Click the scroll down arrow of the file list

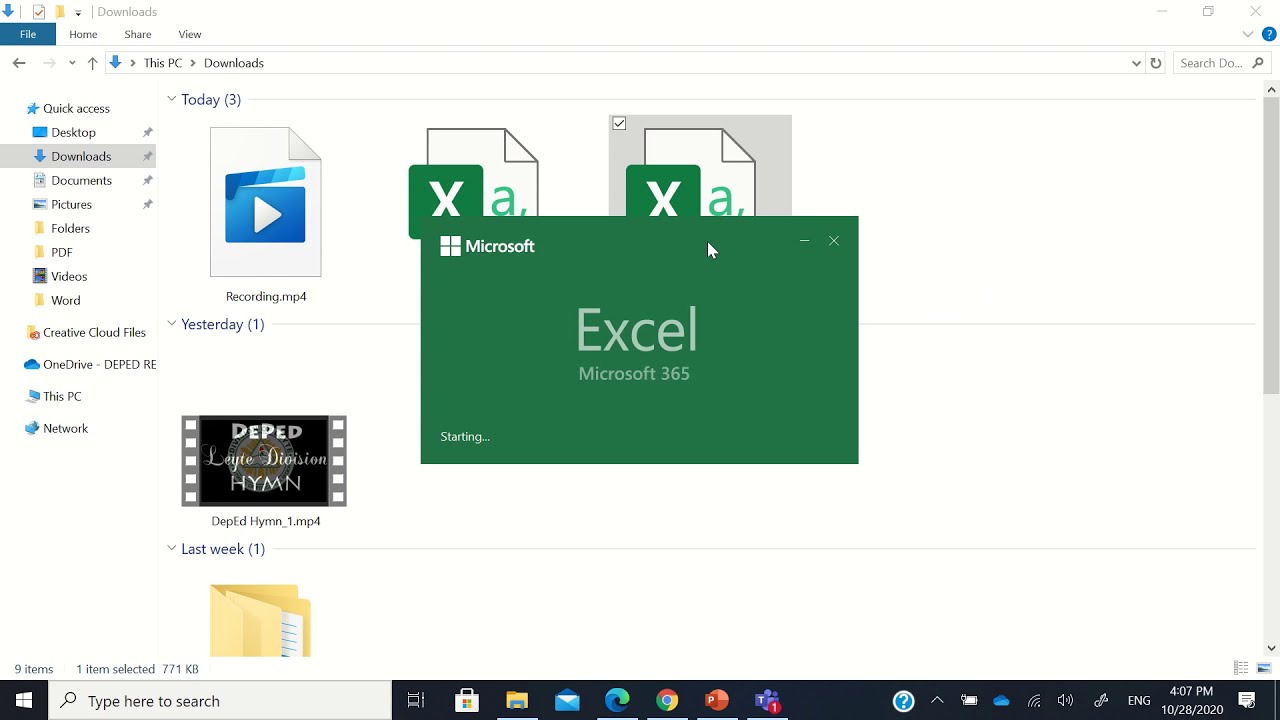[1271, 648]
